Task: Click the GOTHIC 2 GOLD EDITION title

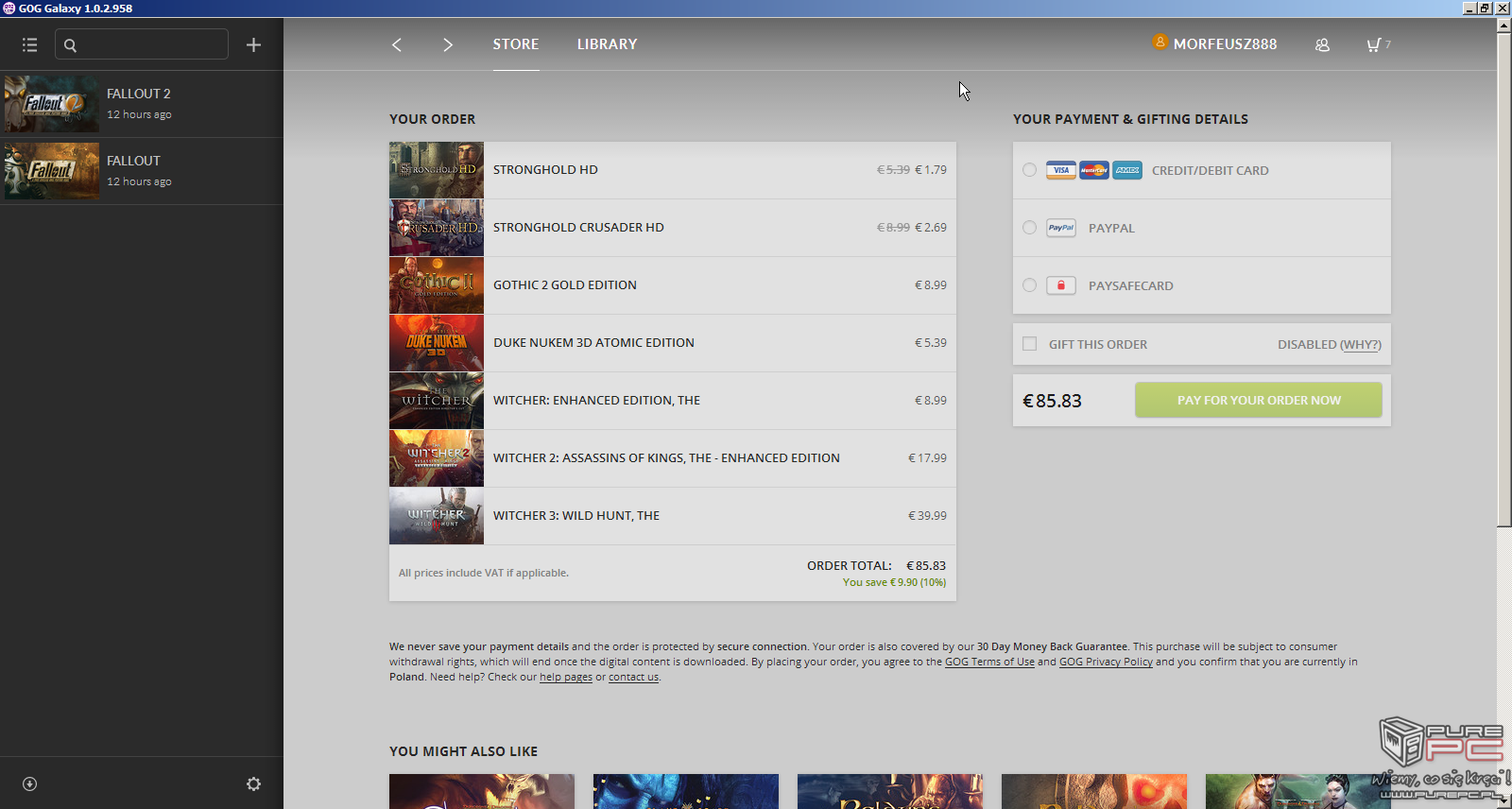Action: [x=565, y=285]
